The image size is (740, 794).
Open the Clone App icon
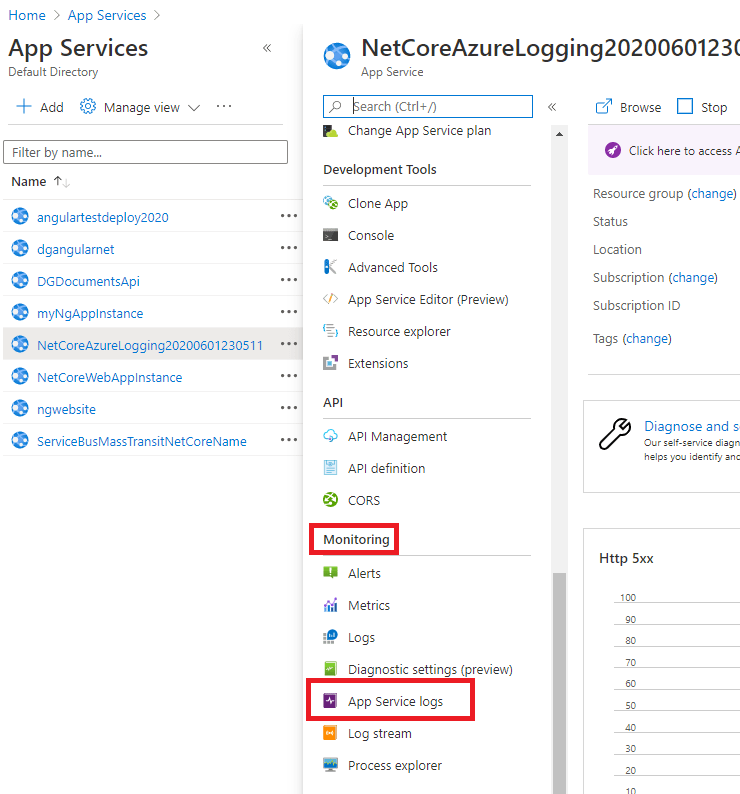pyautogui.click(x=331, y=203)
